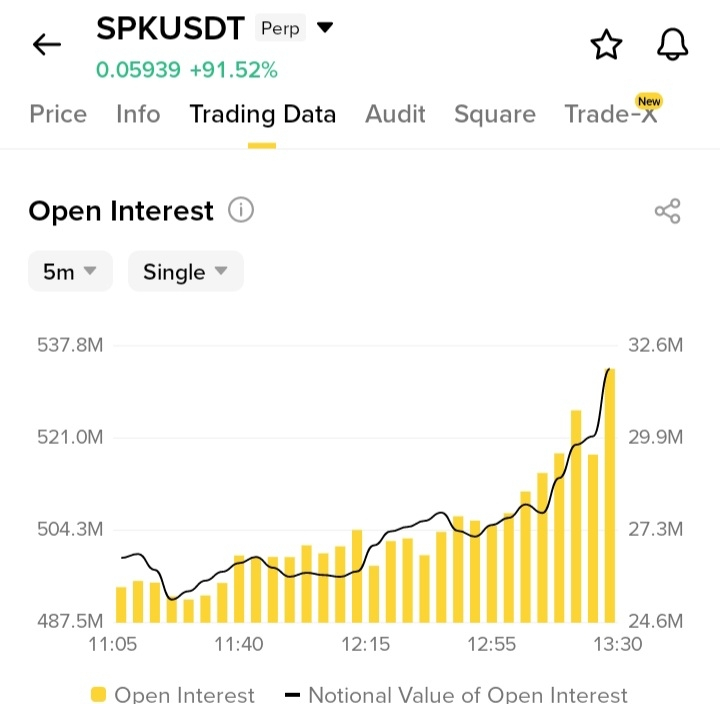Toggle Notional Value of Open Interest legend
The image size is (720, 704).
(456, 695)
